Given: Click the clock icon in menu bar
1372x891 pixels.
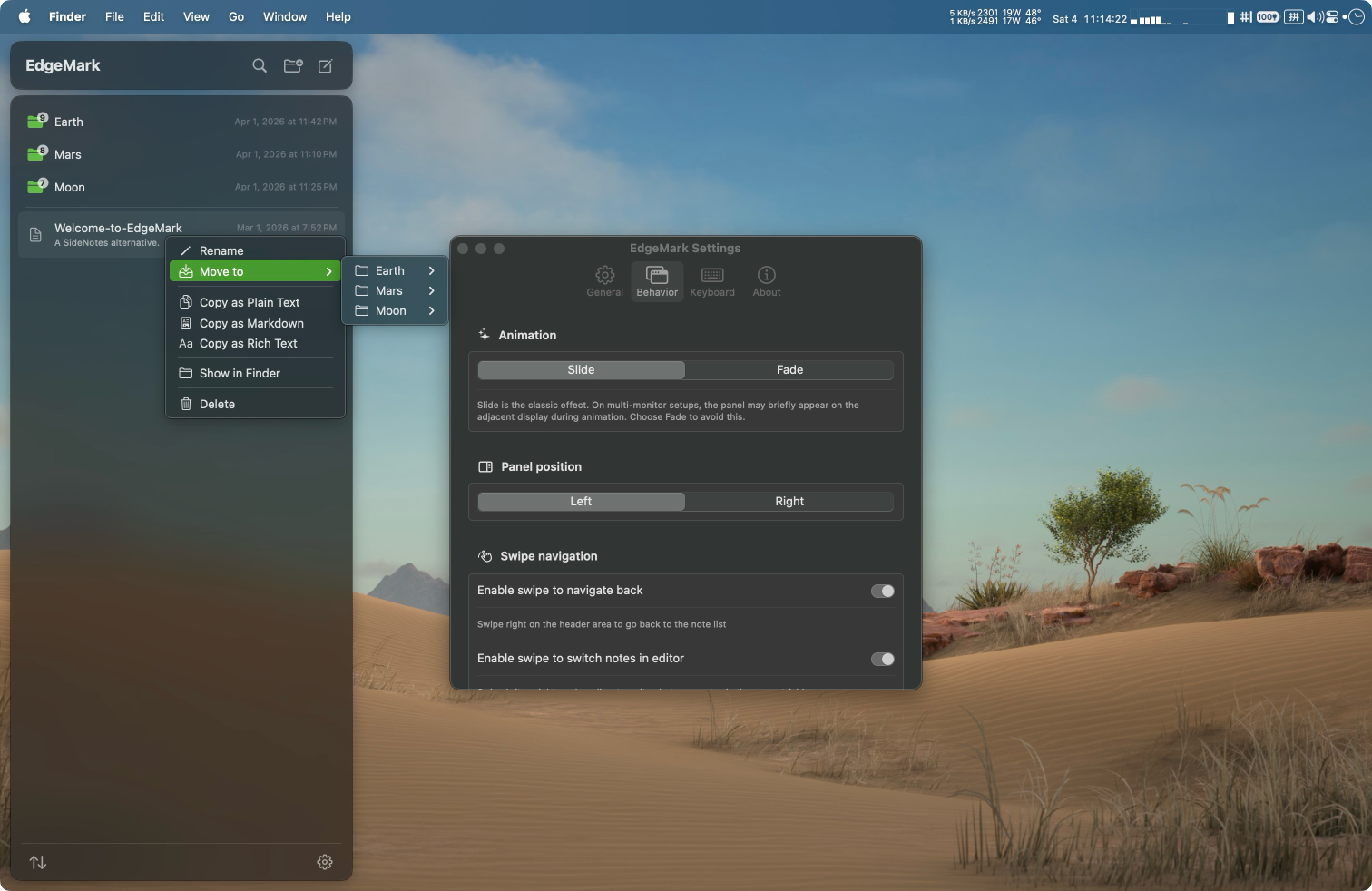Looking at the screenshot, I should [1356, 16].
